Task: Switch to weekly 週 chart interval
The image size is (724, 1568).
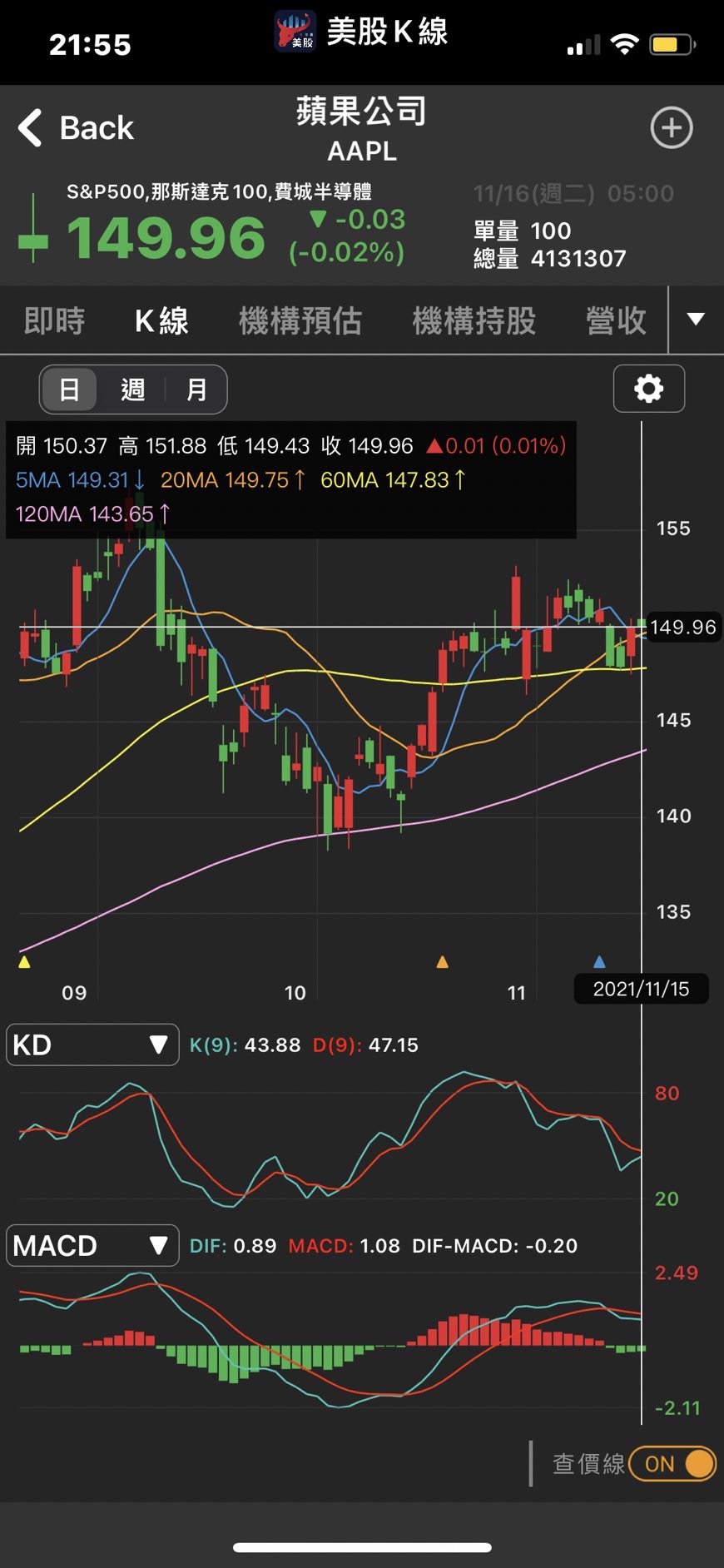Action: click(x=133, y=390)
